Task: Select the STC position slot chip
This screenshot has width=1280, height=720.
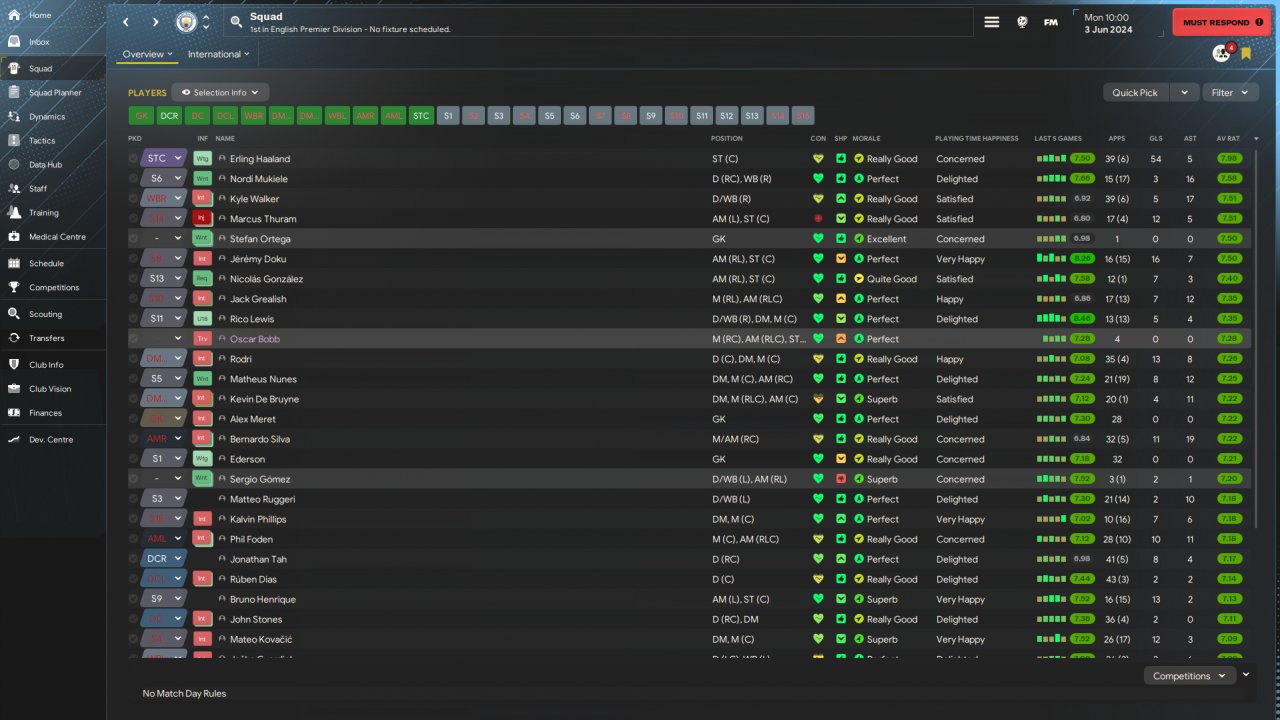Action: point(421,116)
